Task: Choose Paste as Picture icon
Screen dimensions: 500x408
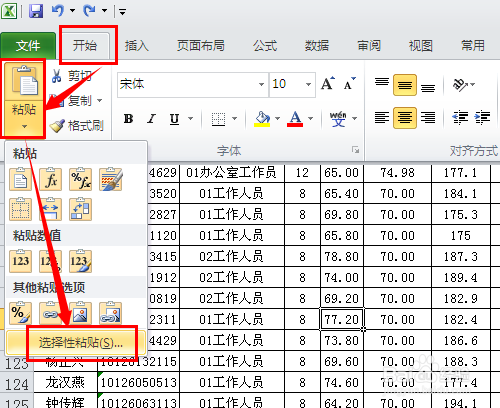Action: point(81,313)
